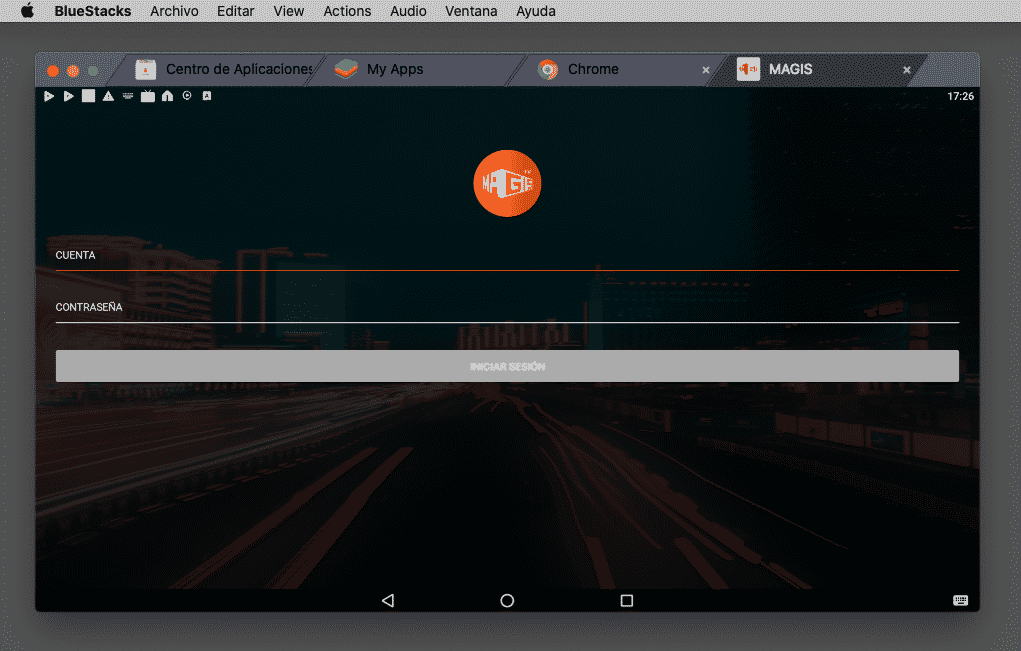Click the TV icon in status bar
This screenshot has width=1021, height=651.
[148, 97]
